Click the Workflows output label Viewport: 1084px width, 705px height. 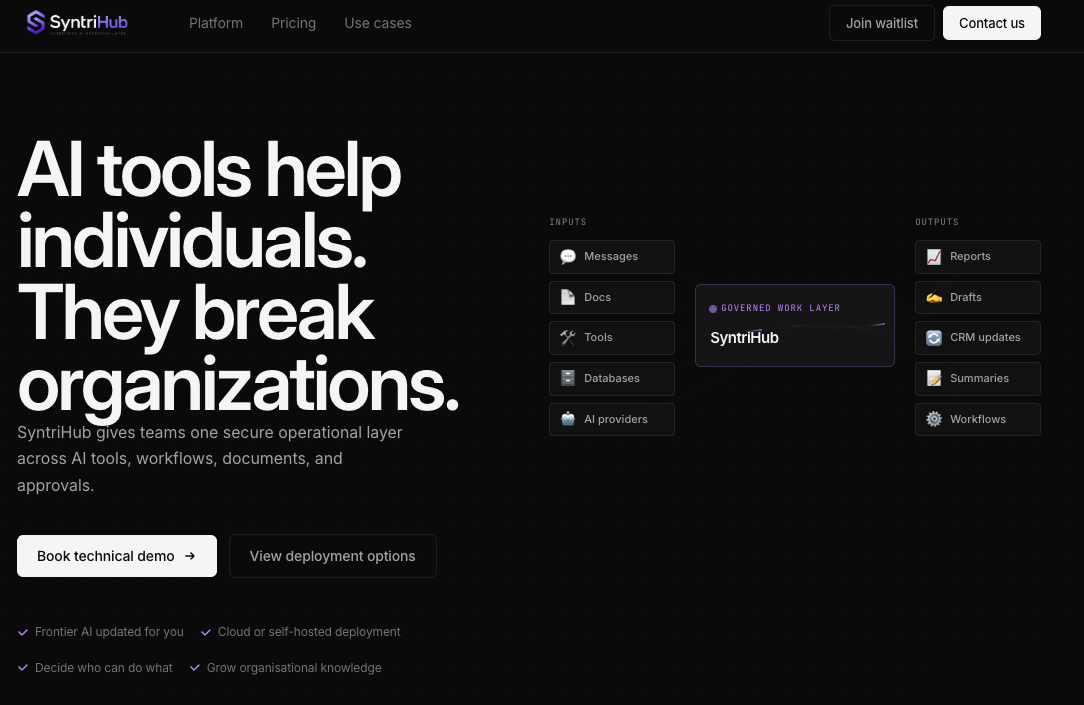point(978,419)
